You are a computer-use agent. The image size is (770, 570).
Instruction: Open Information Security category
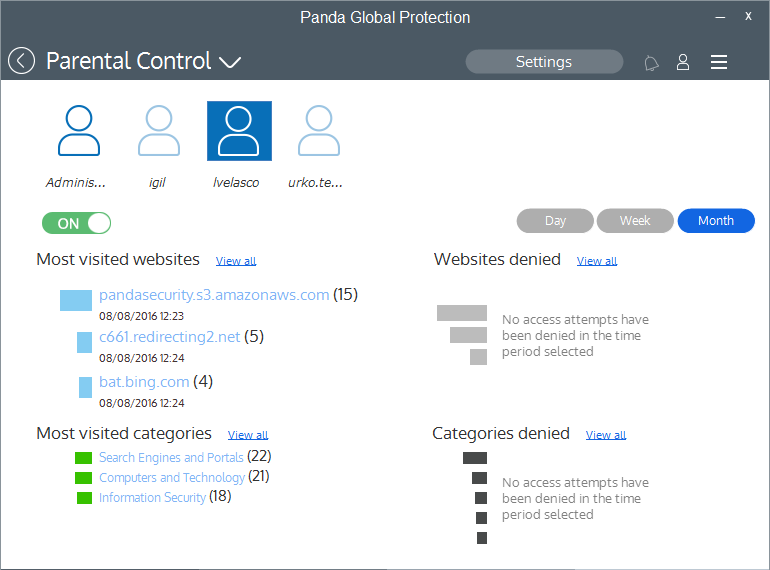(x=152, y=498)
